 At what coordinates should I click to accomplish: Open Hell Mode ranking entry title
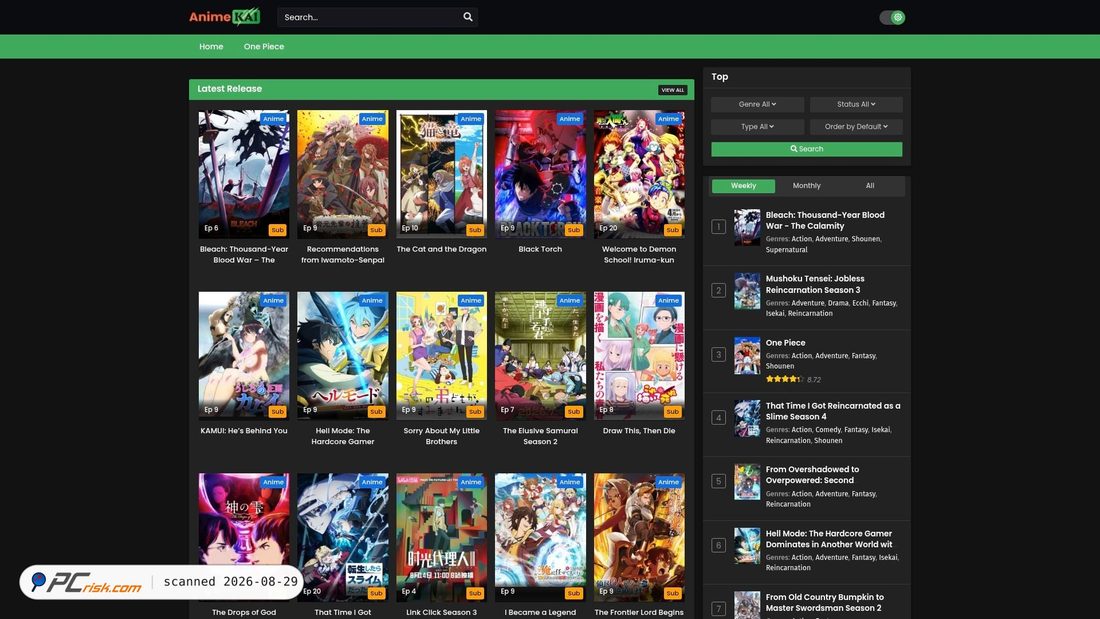[829, 539]
